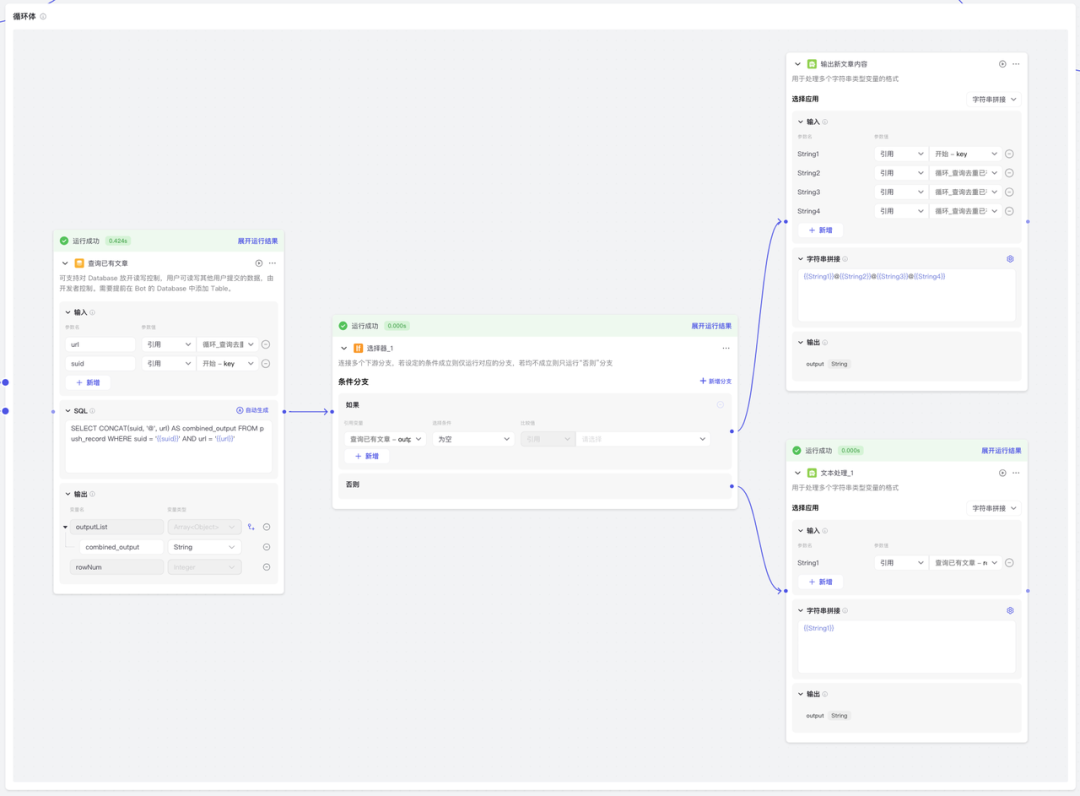This screenshot has height=796, width=1080.
Task: Click 自动生成 in the SQL section
Action: 253,410
